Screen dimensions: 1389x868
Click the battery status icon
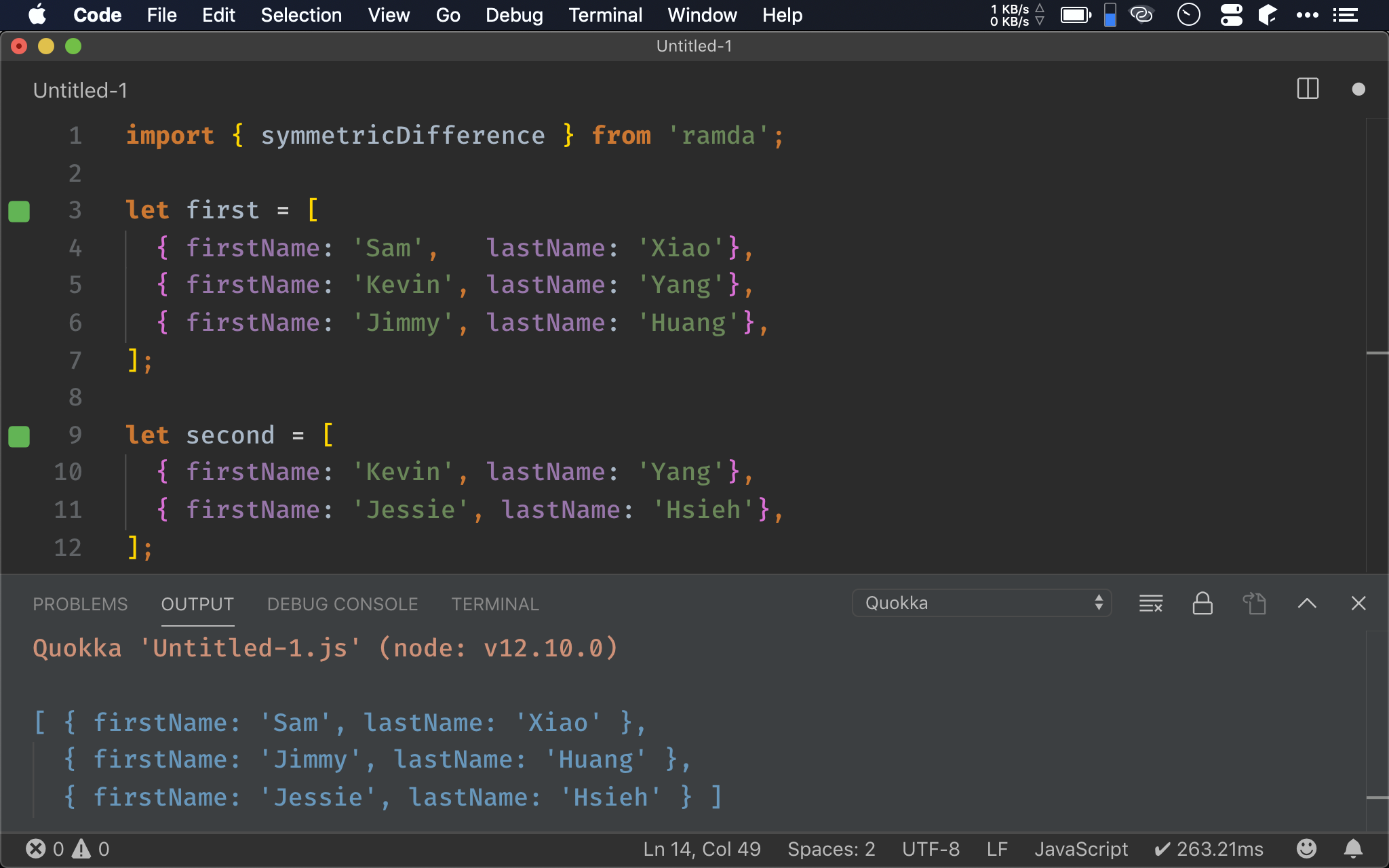coord(1076,15)
